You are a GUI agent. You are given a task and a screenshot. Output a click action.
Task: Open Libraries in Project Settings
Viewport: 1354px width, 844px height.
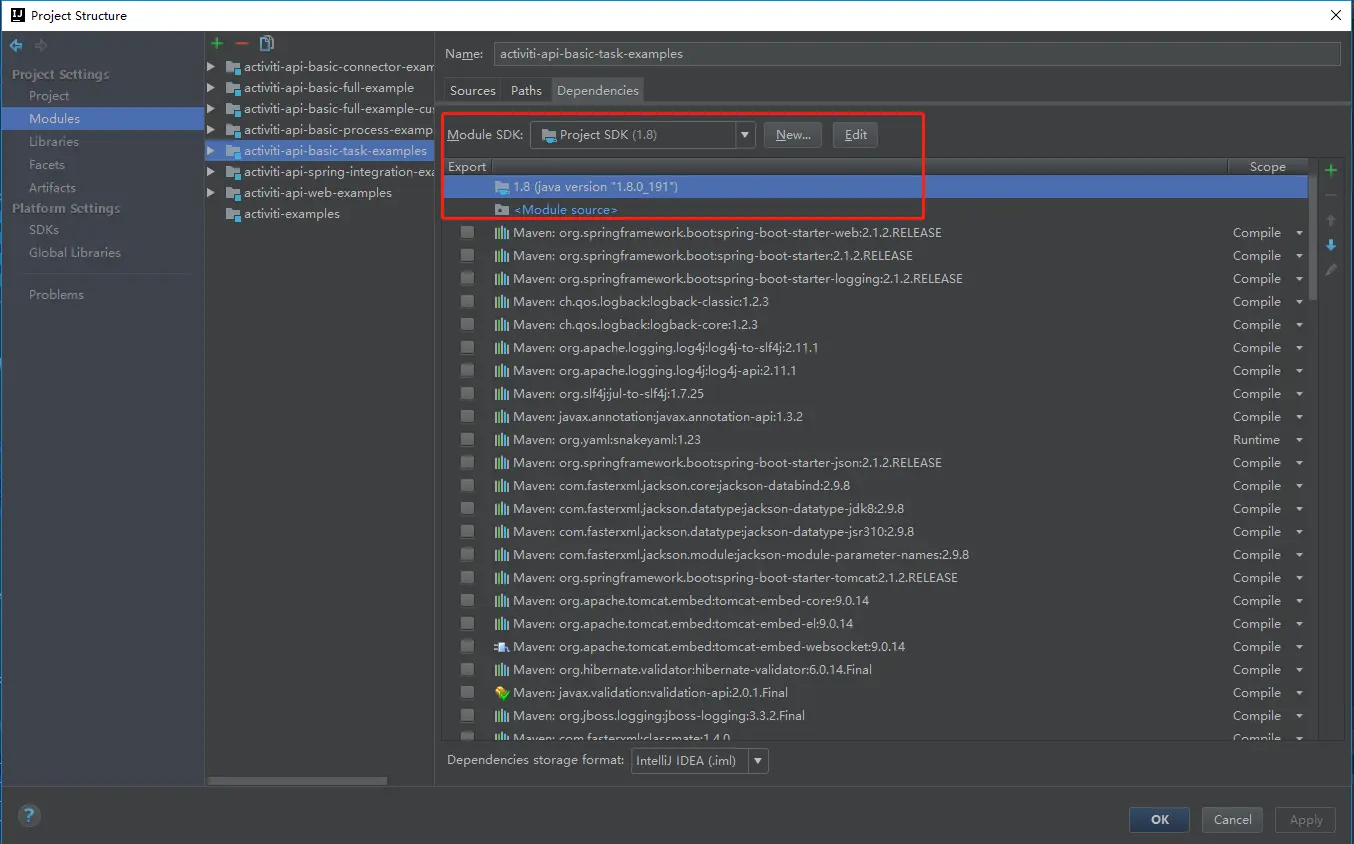pyautogui.click(x=54, y=142)
